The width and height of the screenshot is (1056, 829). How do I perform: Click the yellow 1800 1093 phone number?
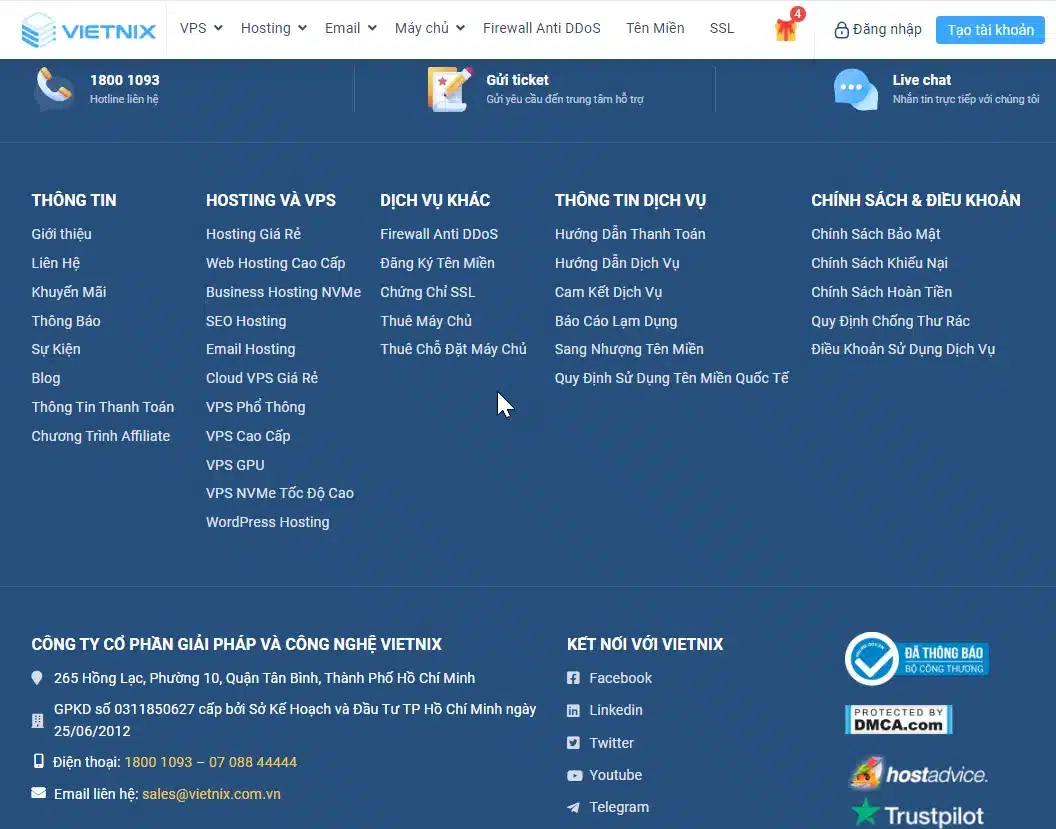[x=158, y=762]
